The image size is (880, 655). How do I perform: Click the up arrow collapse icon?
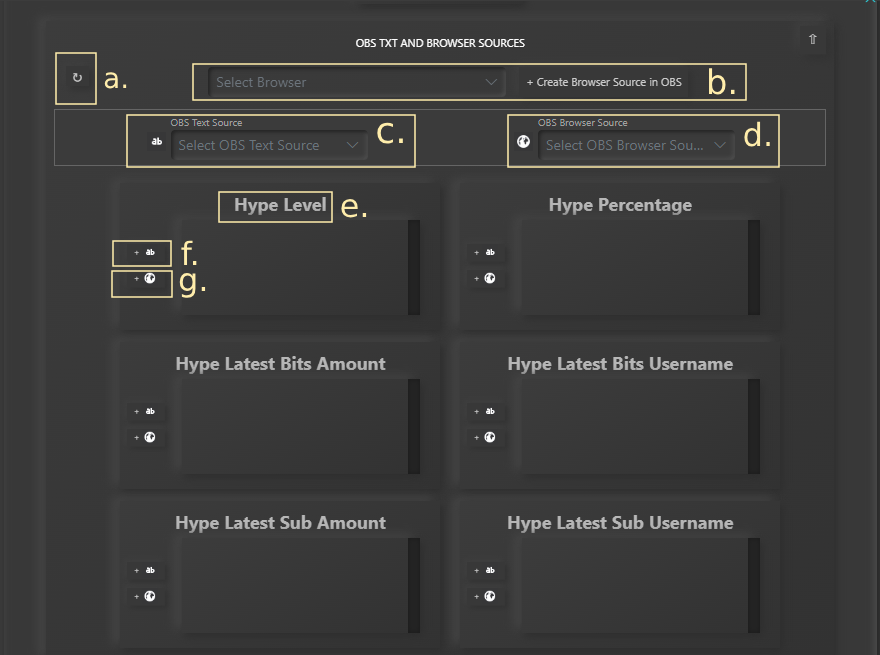(812, 39)
